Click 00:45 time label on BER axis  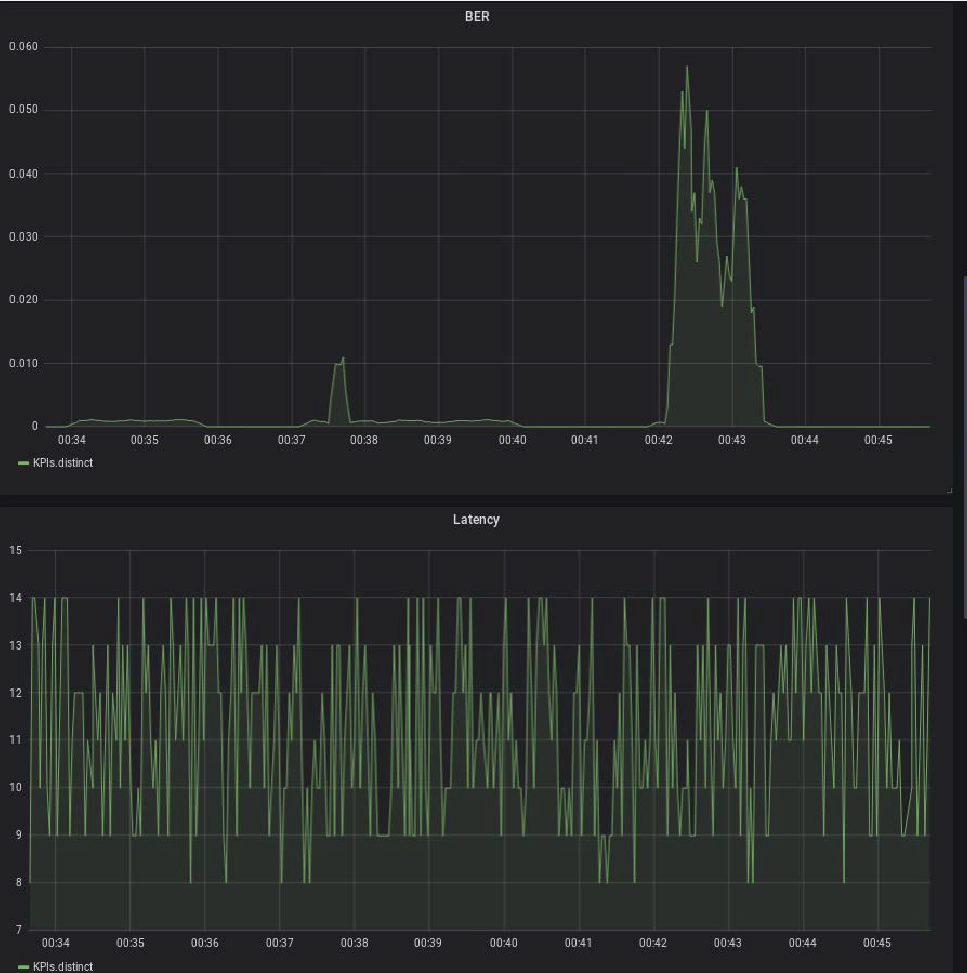click(x=878, y=440)
